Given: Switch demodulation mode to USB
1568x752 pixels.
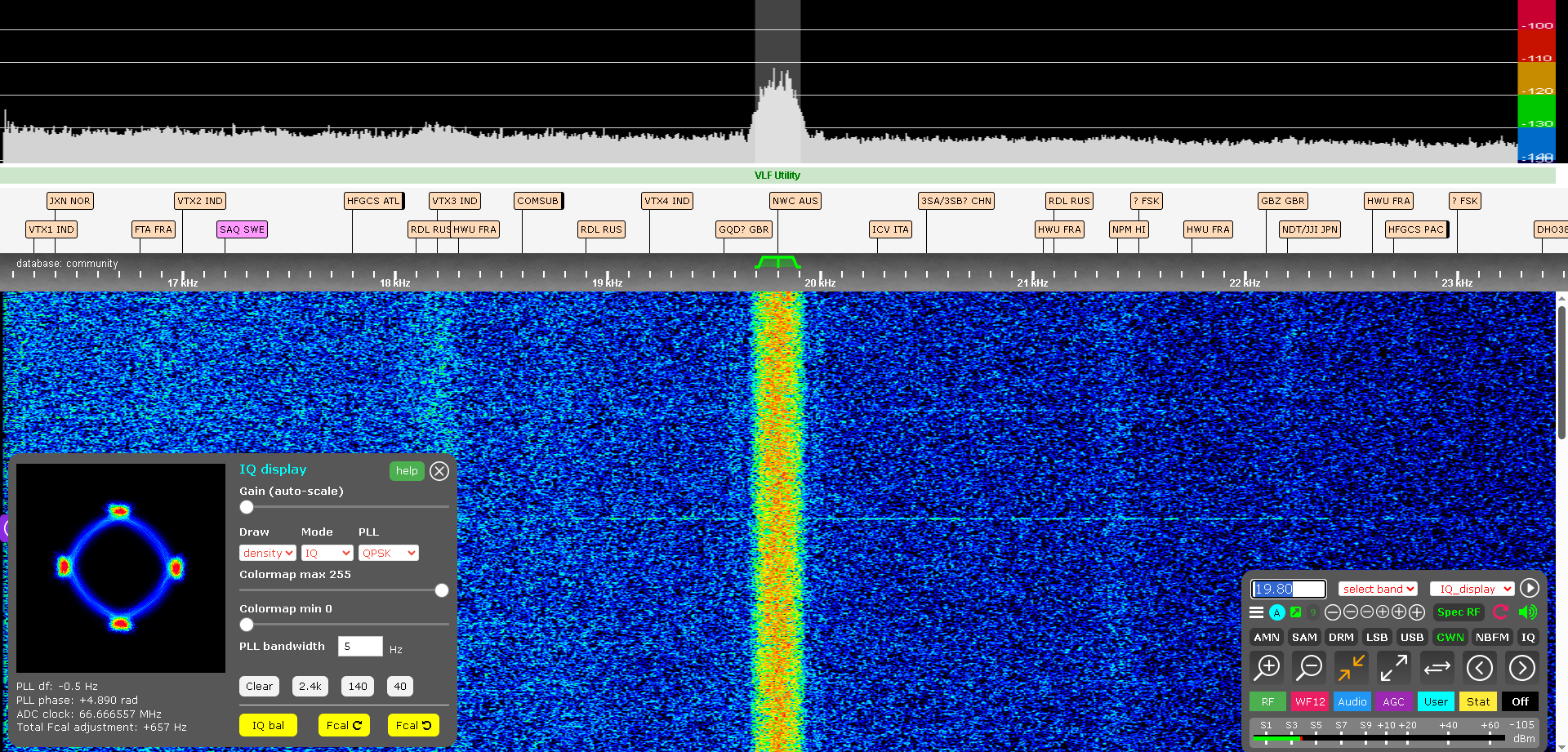Looking at the screenshot, I should pyautogui.click(x=1412, y=637).
